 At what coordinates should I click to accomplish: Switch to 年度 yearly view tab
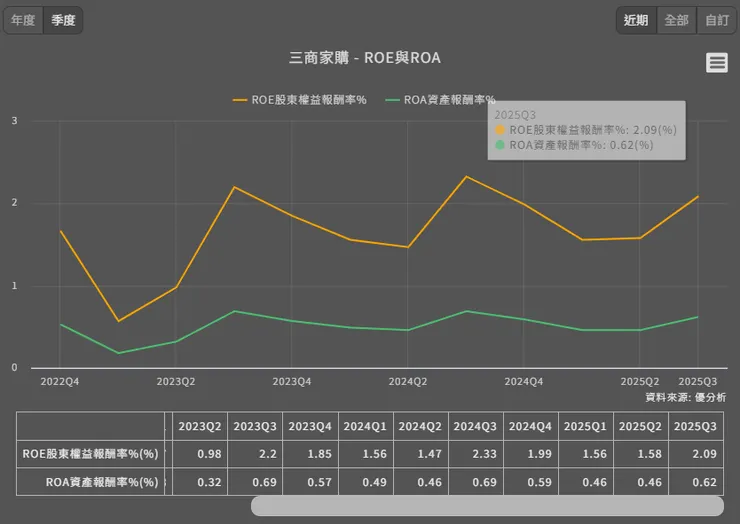click(x=23, y=20)
